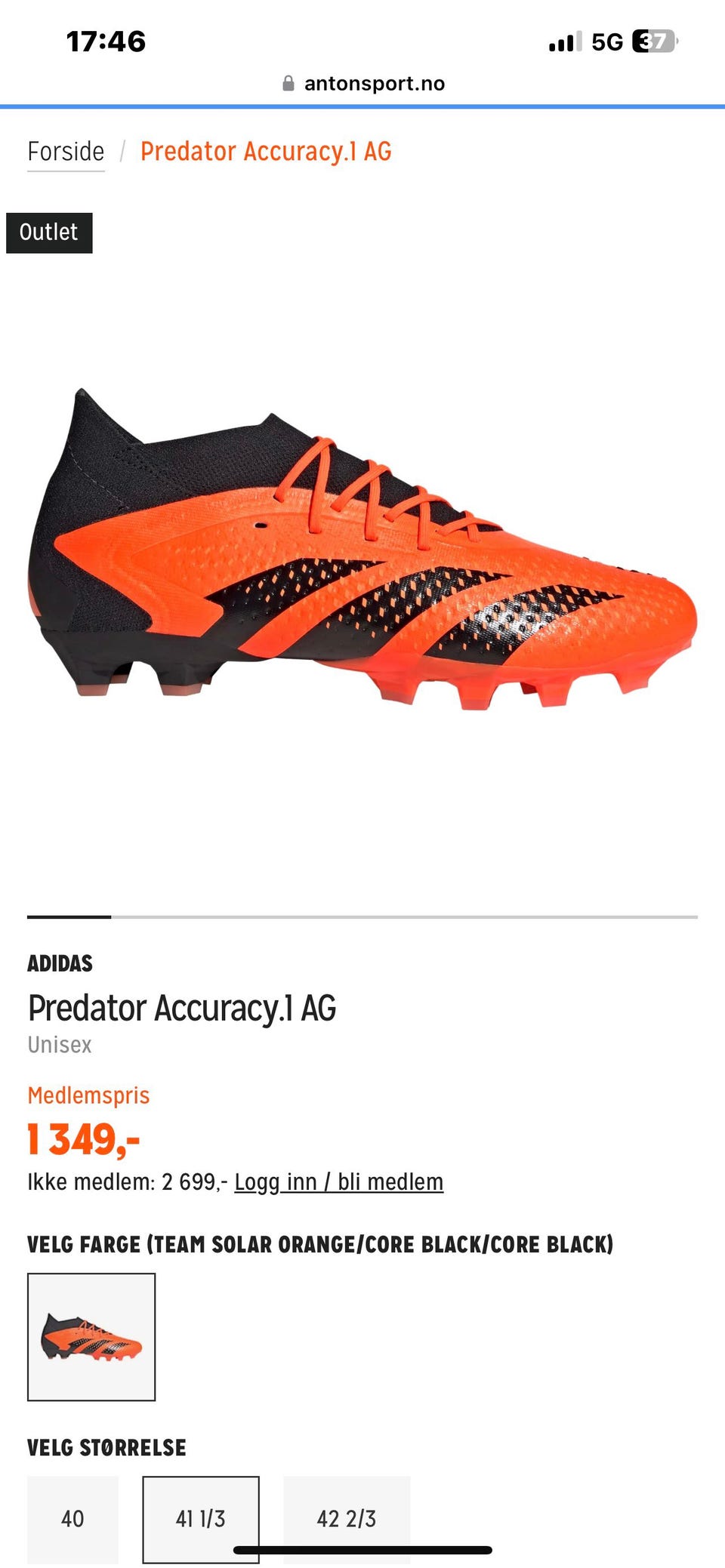Image resolution: width=725 pixels, height=1568 pixels.
Task: Tap the padlock icon beside antonsport.no
Action: pyautogui.click(x=288, y=83)
